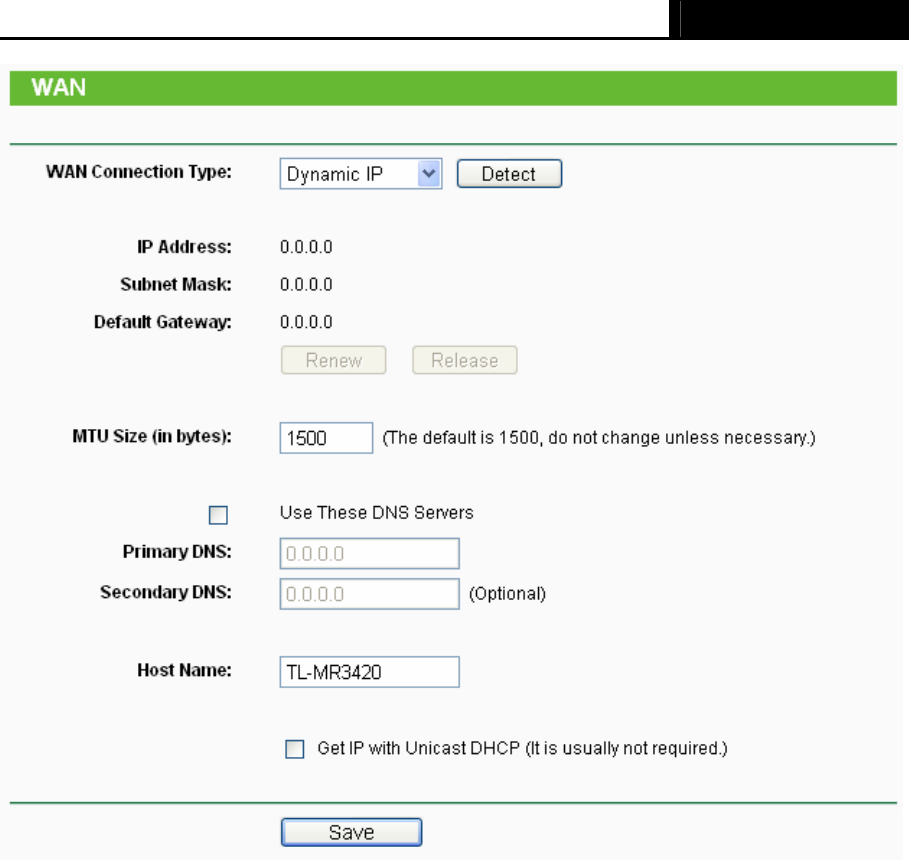Click the Primary DNS field
This screenshot has height=860, width=909.
[x=370, y=553]
